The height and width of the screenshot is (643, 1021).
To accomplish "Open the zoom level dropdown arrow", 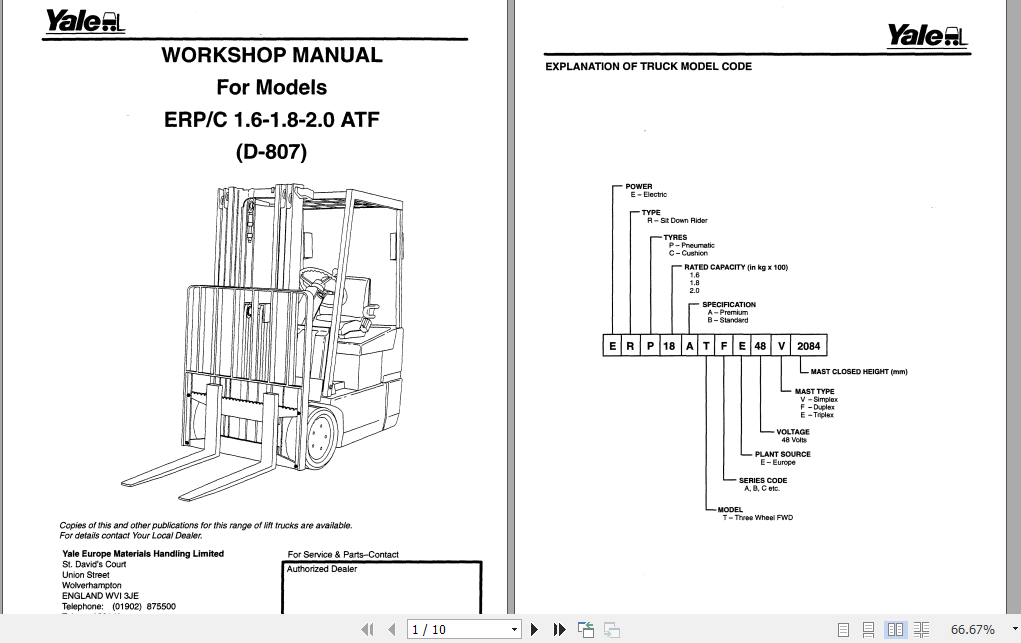I will click(1014, 629).
